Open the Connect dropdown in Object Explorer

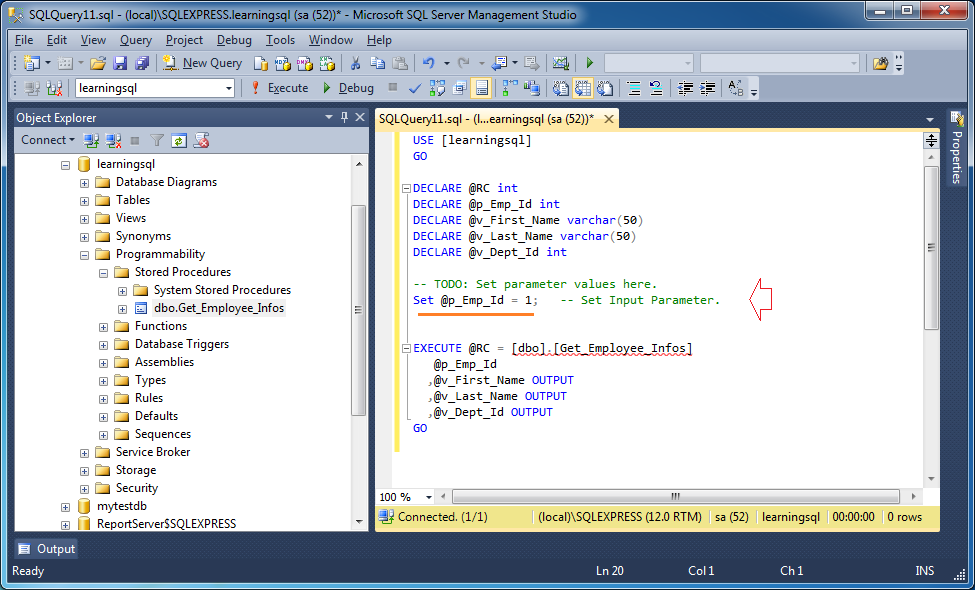[48, 140]
